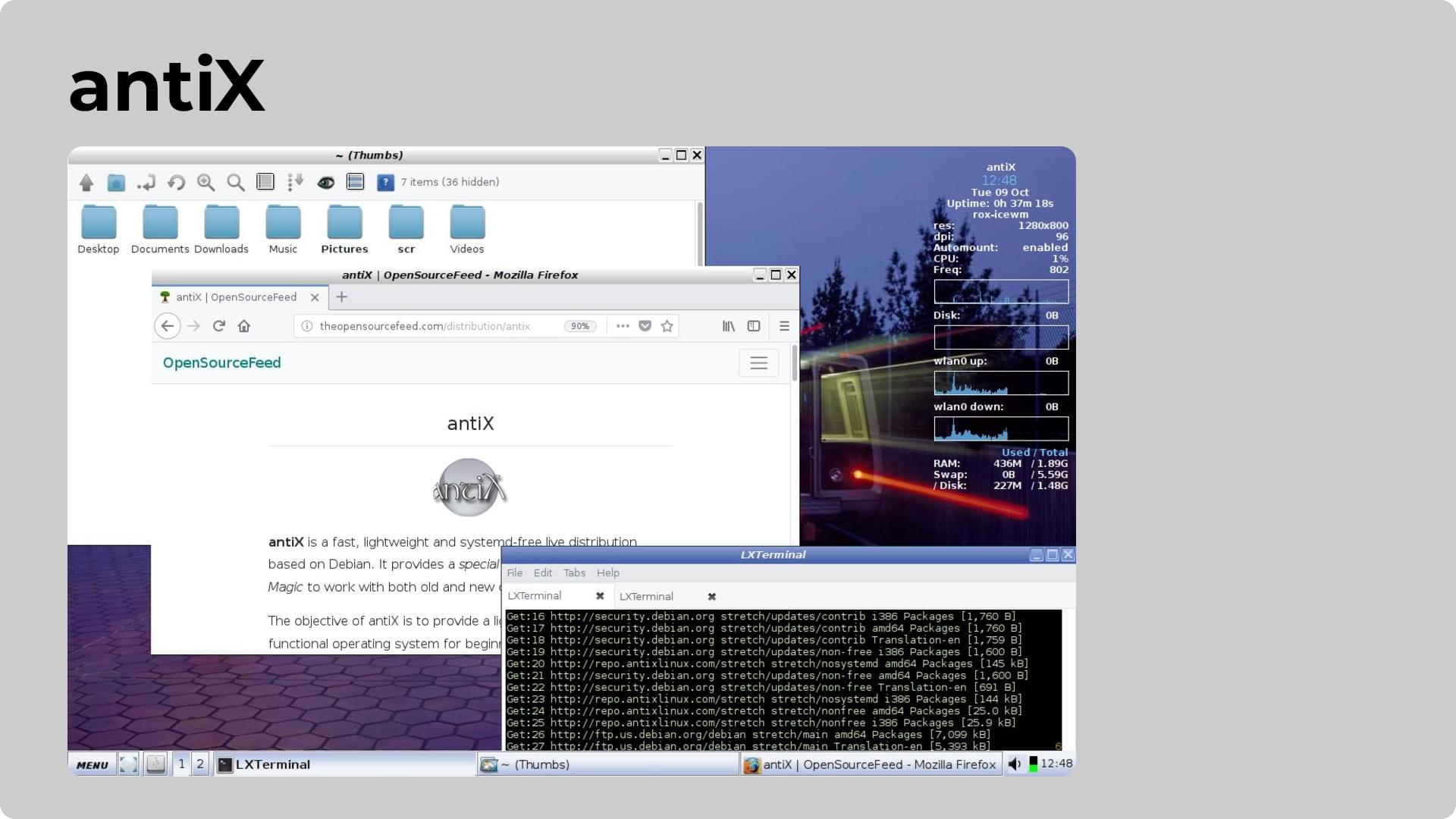Open Firefox hamburger application menu
This screenshot has width=1456, height=819.
point(784,326)
